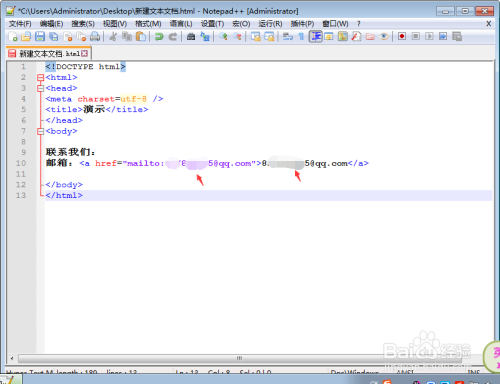Click the Folder as Workspace icon
The height and width of the screenshot is (384, 500).
coord(370,36)
